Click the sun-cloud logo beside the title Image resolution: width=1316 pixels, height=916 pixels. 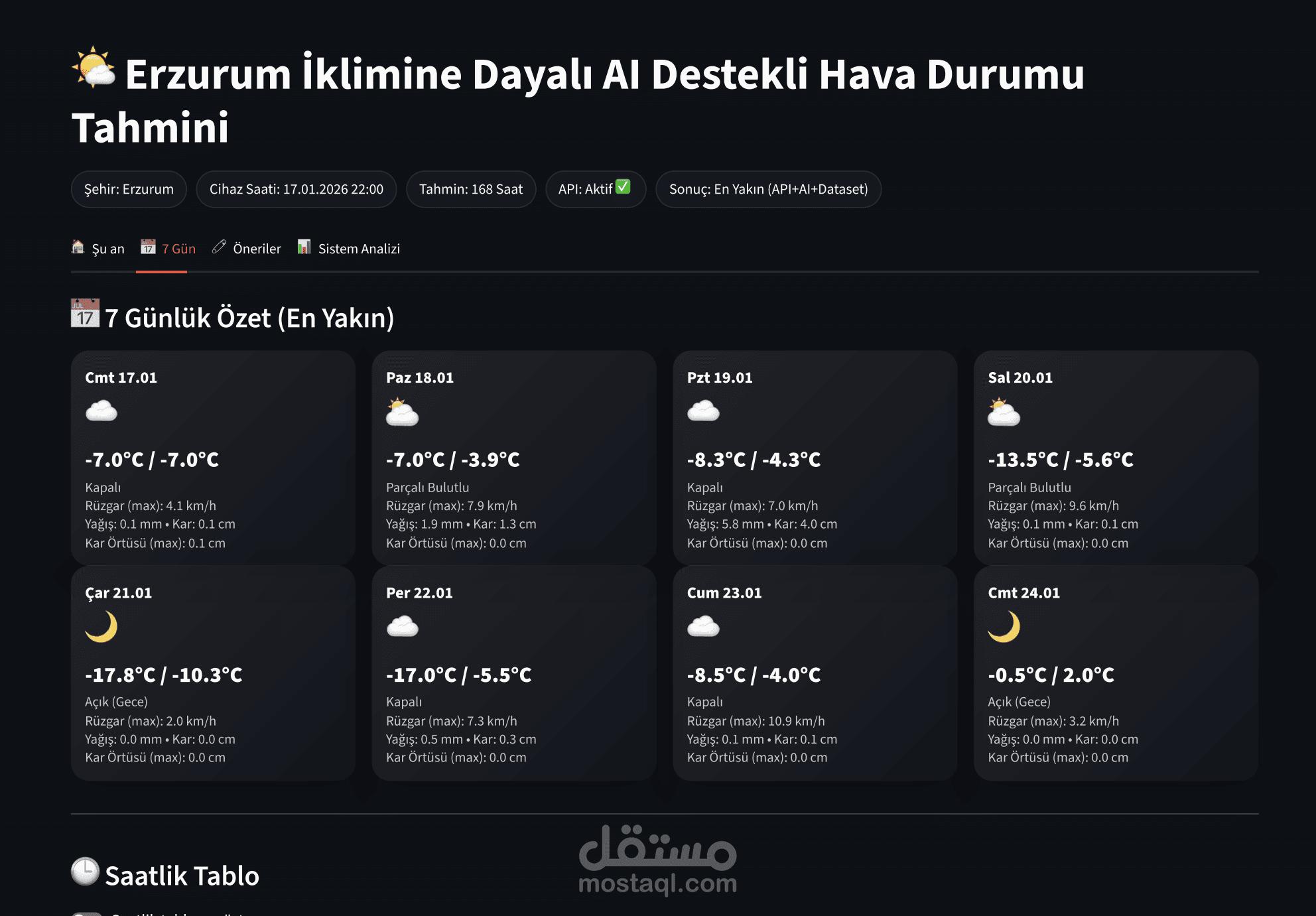point(94,68)
